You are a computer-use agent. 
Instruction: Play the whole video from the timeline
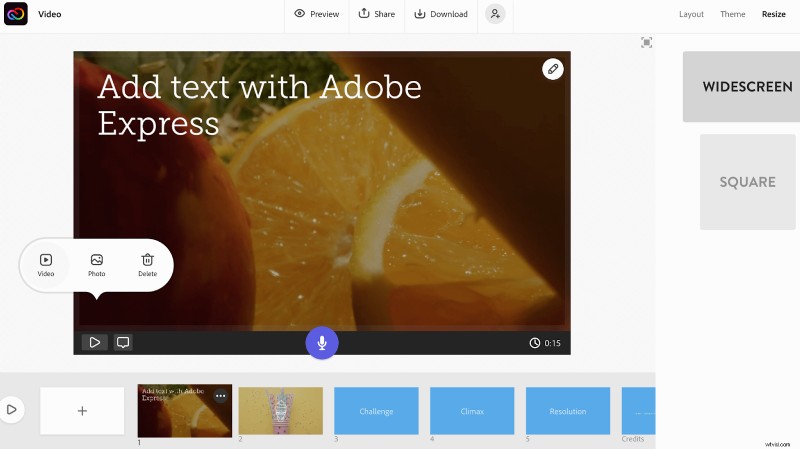click(12, 409)
